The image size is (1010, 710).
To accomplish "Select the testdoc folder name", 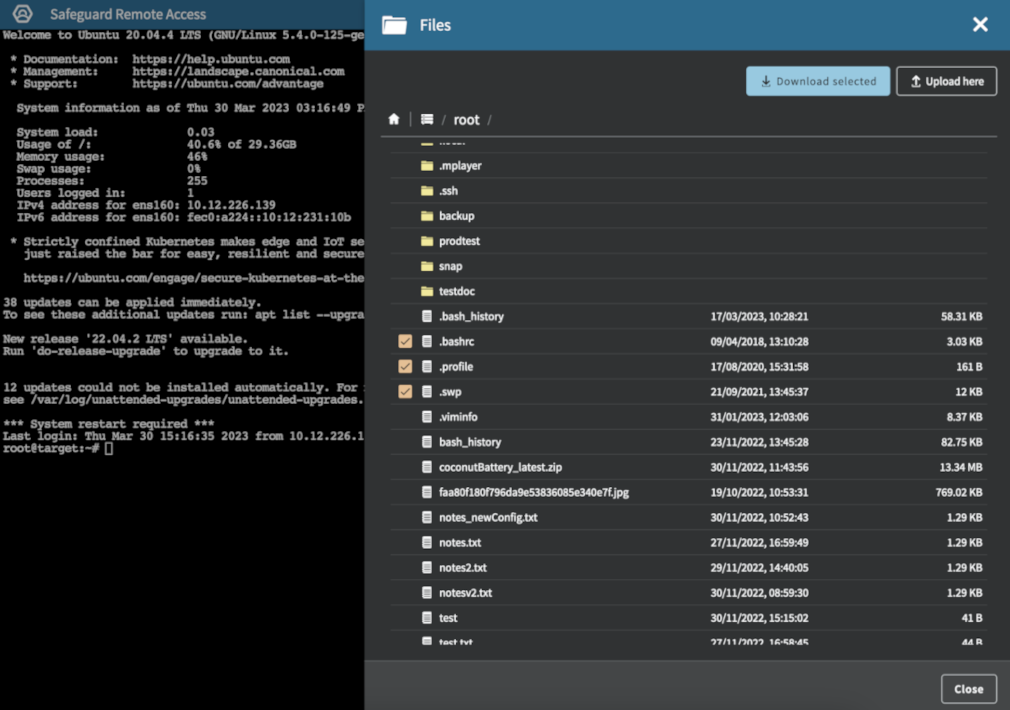I will click(x=457, y=291).
